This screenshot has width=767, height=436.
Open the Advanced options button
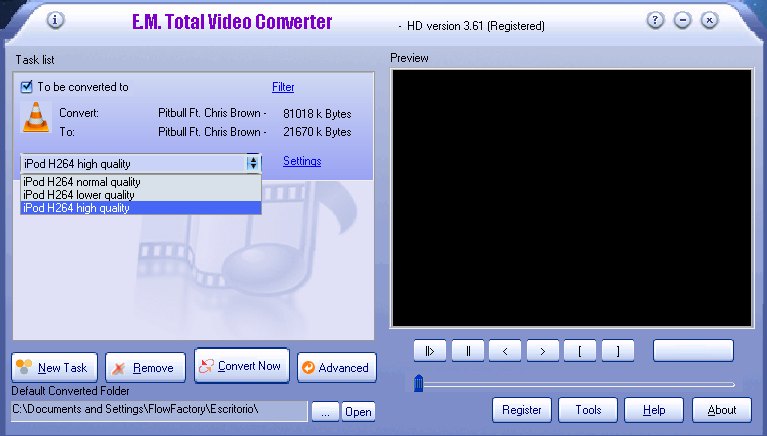coord(337,367)
